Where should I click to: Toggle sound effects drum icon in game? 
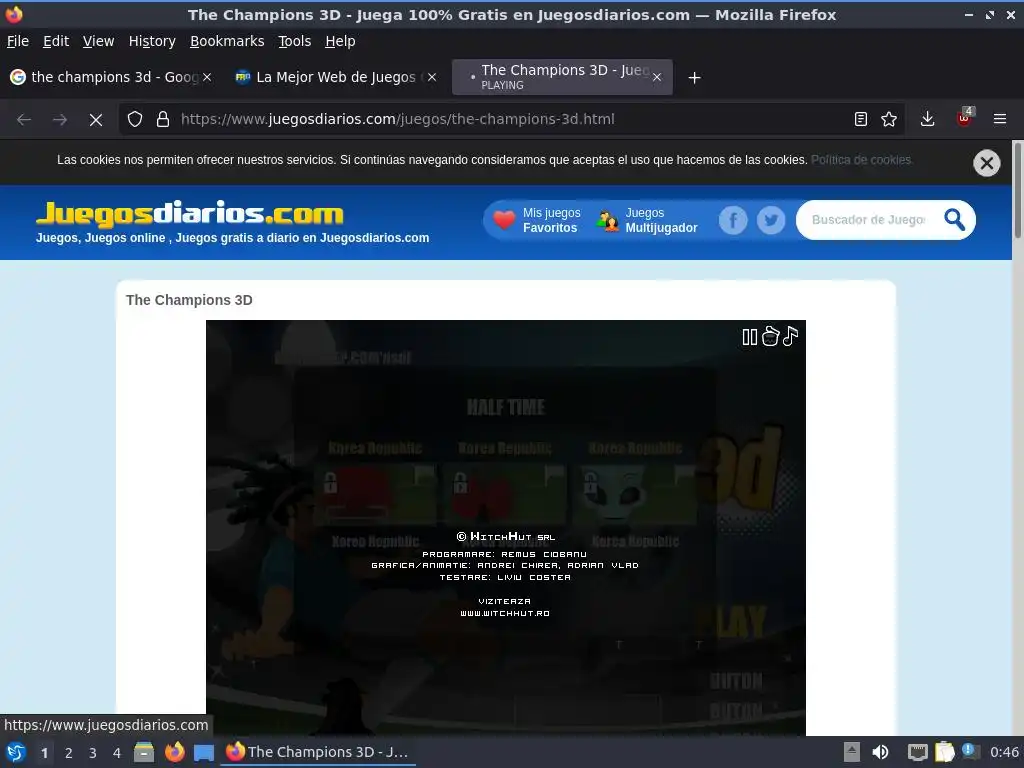(x=770, y=336)
